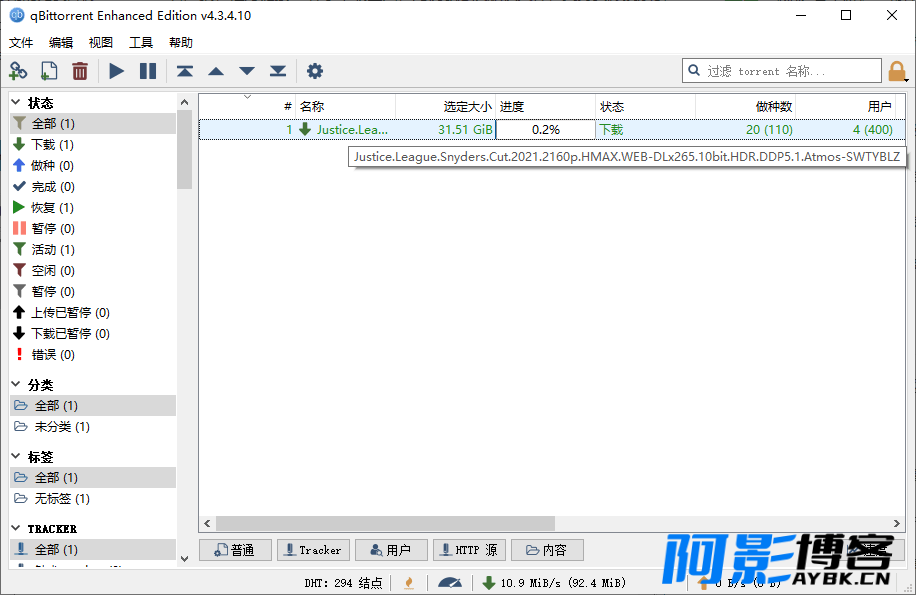Click the add torrent file icon

click(48, 71)
